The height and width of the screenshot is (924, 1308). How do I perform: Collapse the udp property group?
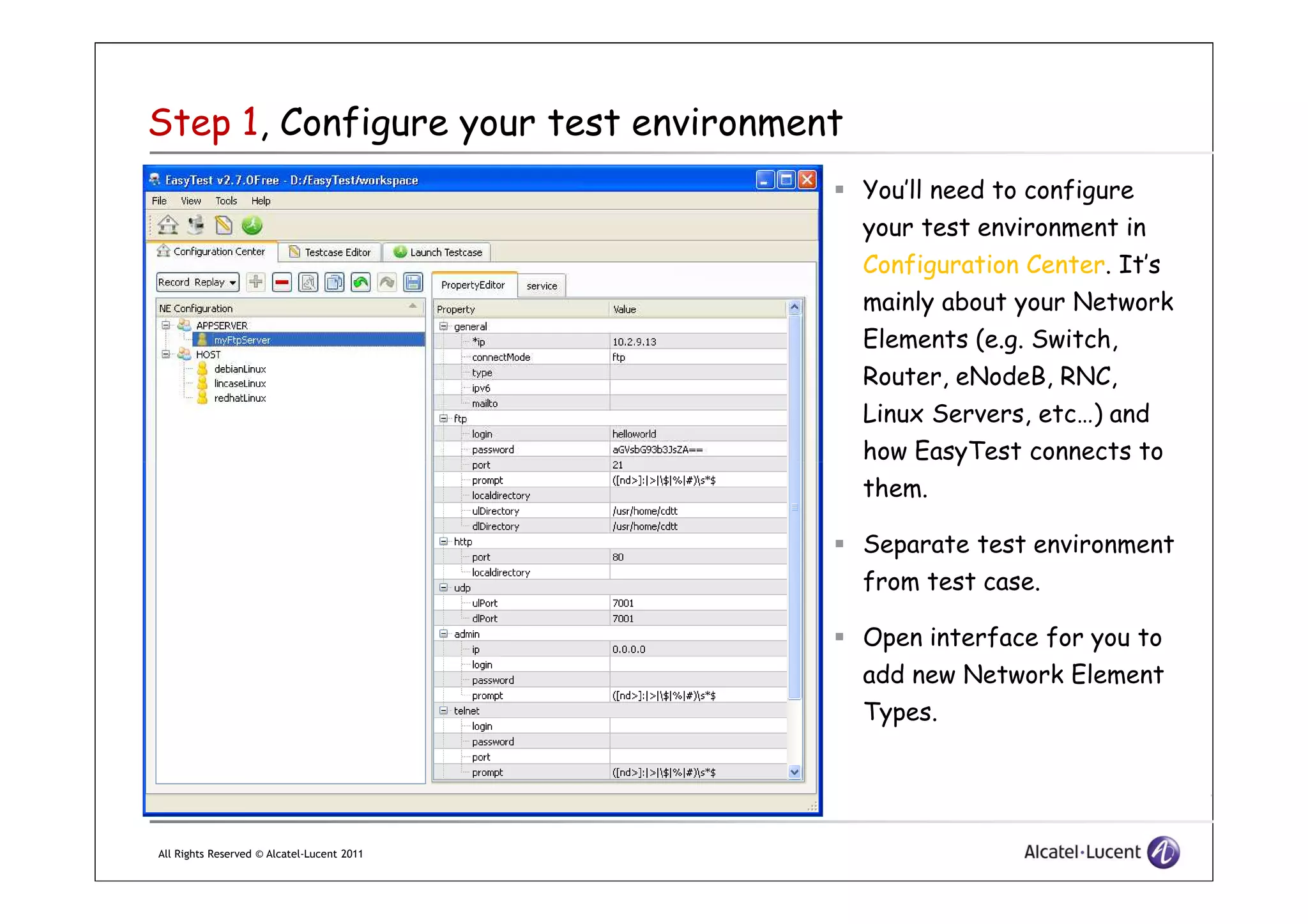(443, 587)
